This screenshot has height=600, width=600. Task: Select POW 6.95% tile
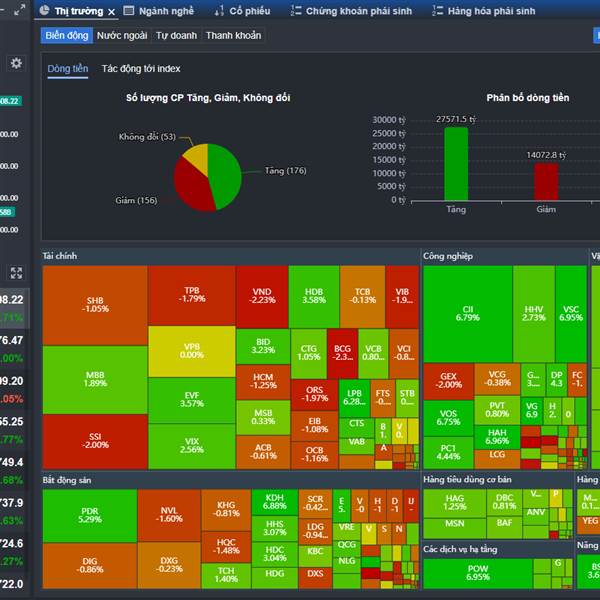click(478, 573)
